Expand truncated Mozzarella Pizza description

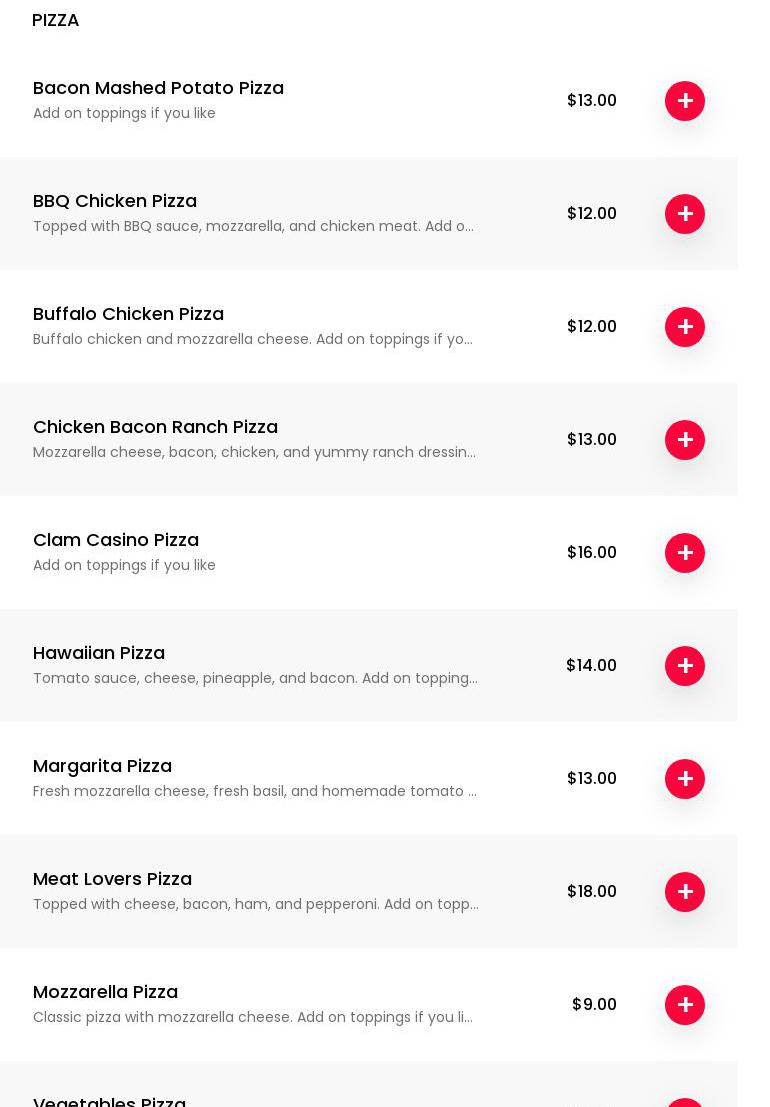click(253, 1017)
